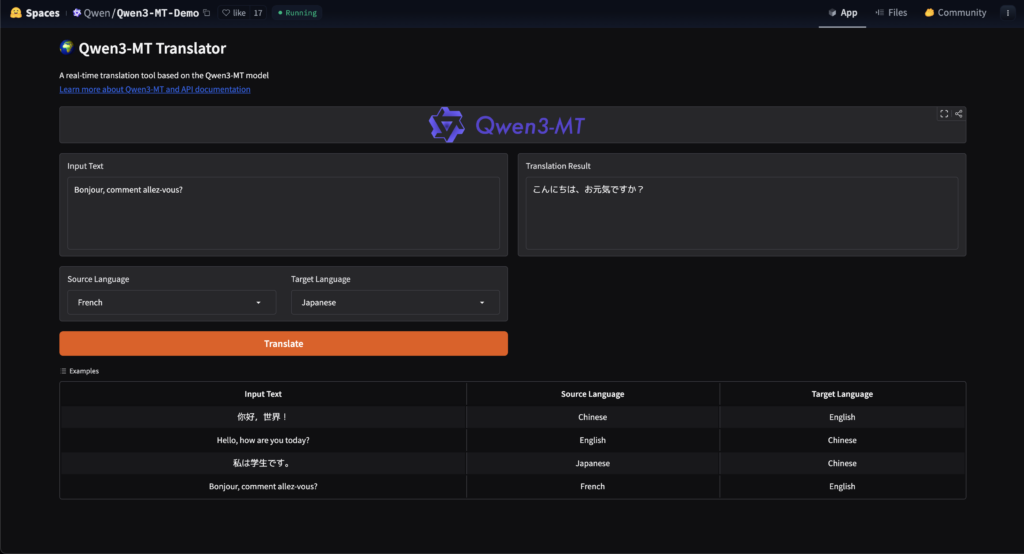
Task: Click the Running status badge
Action: [x=297, y=12]
